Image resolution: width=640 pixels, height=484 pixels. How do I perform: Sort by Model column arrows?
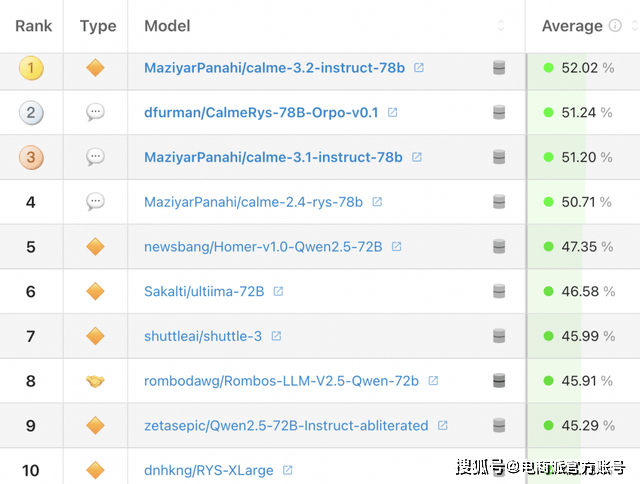tap(501, 26)
